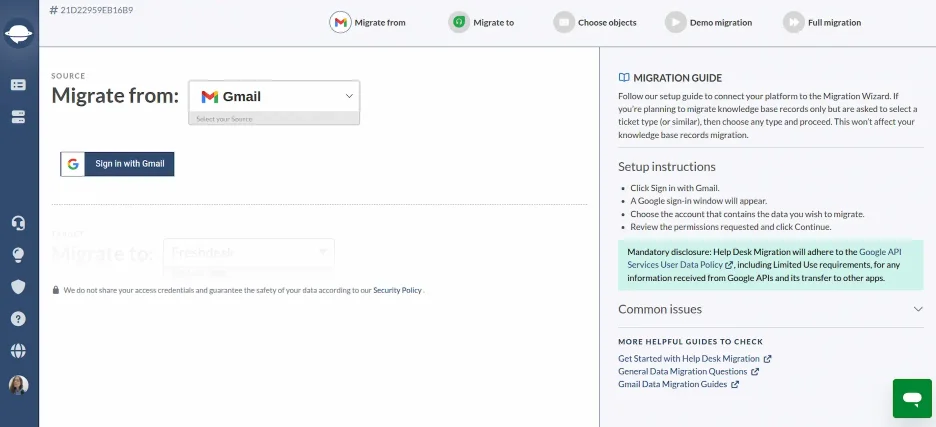The image size is (936, 427).
Task: Click the planet logo in sidebar
Action: pyautogui.click(x=19, y=33)
